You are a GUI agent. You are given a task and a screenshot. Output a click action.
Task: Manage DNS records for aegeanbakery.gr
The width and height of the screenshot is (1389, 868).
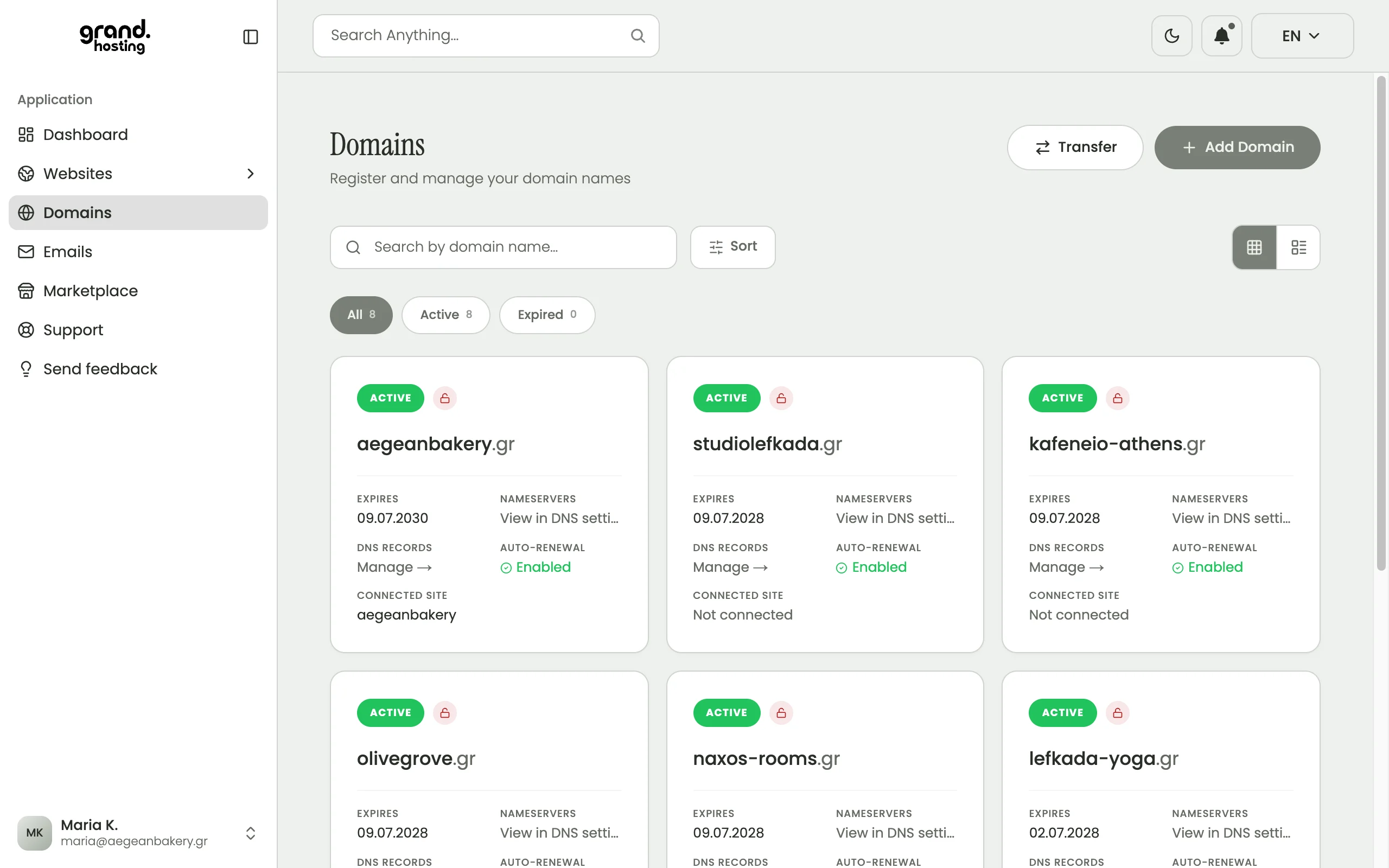[394, 567]
